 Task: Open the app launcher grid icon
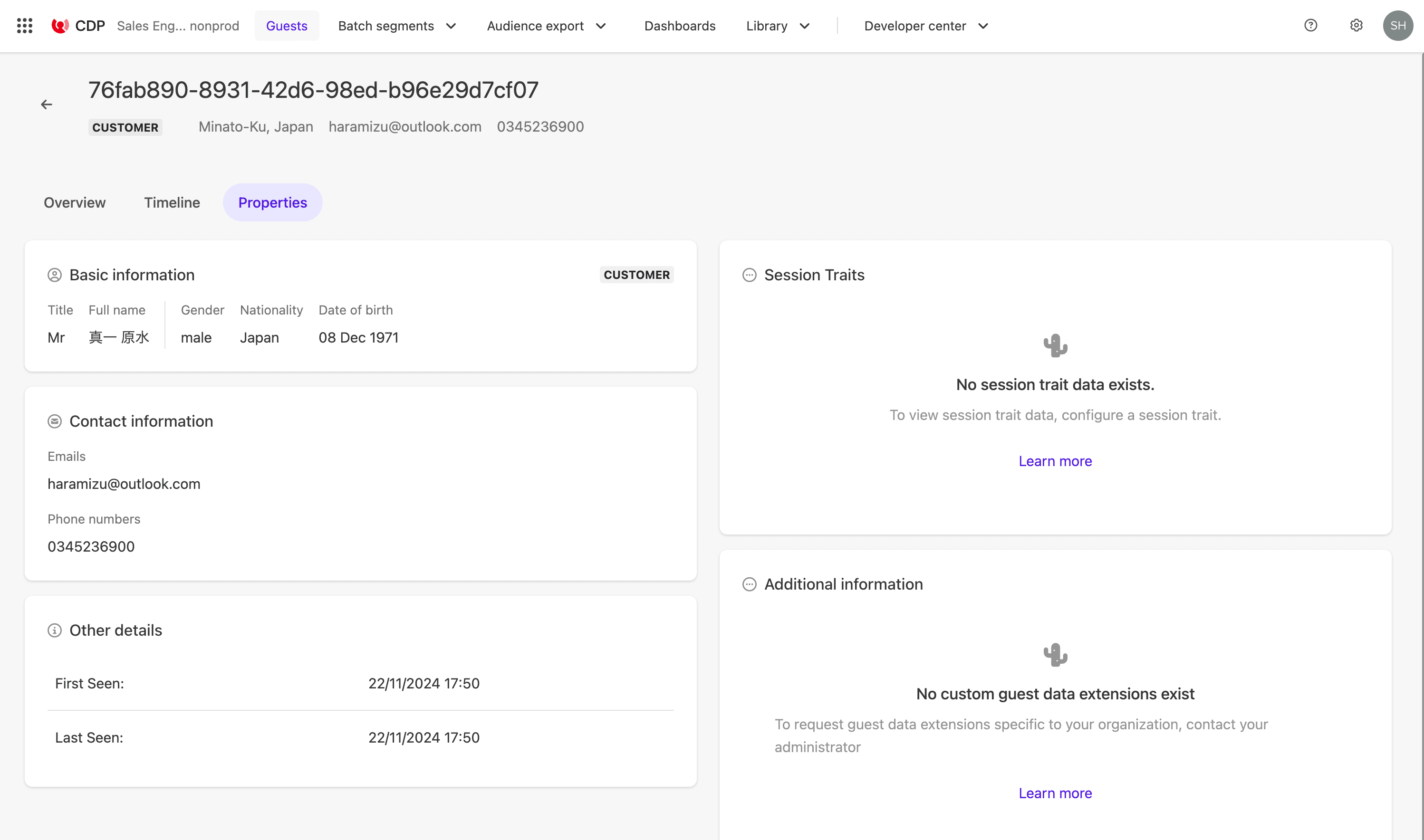click(x=24, y=26)
